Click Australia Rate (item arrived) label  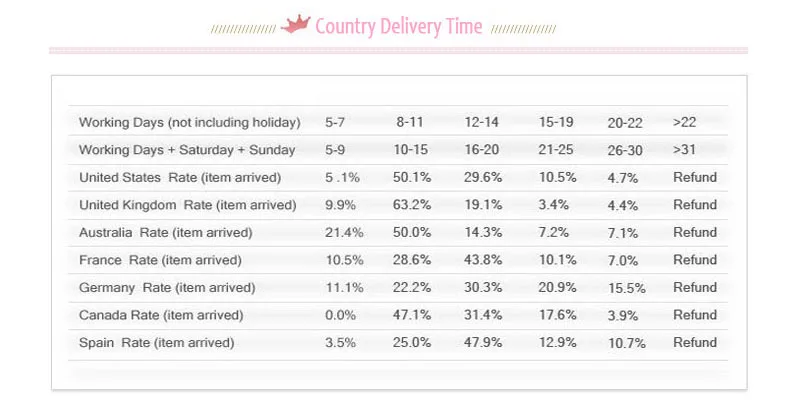[x=166, y=233]
